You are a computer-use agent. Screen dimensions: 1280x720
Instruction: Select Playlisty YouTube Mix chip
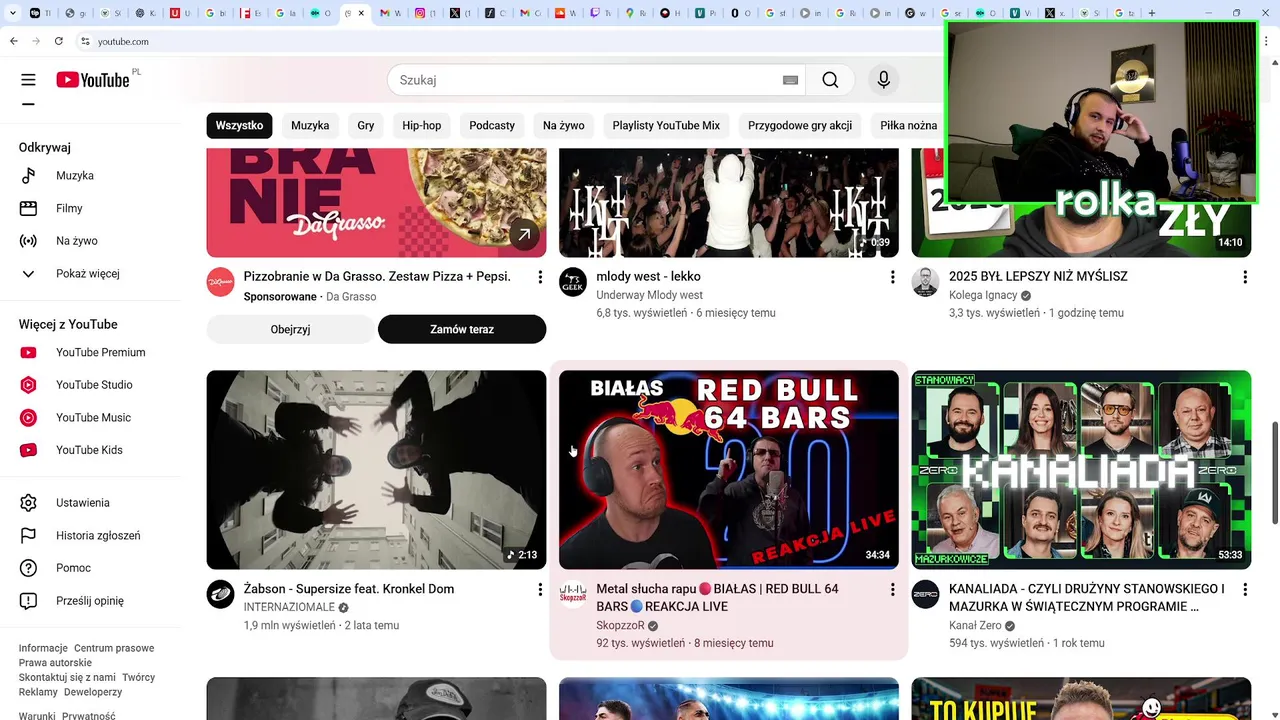(666, 125)
